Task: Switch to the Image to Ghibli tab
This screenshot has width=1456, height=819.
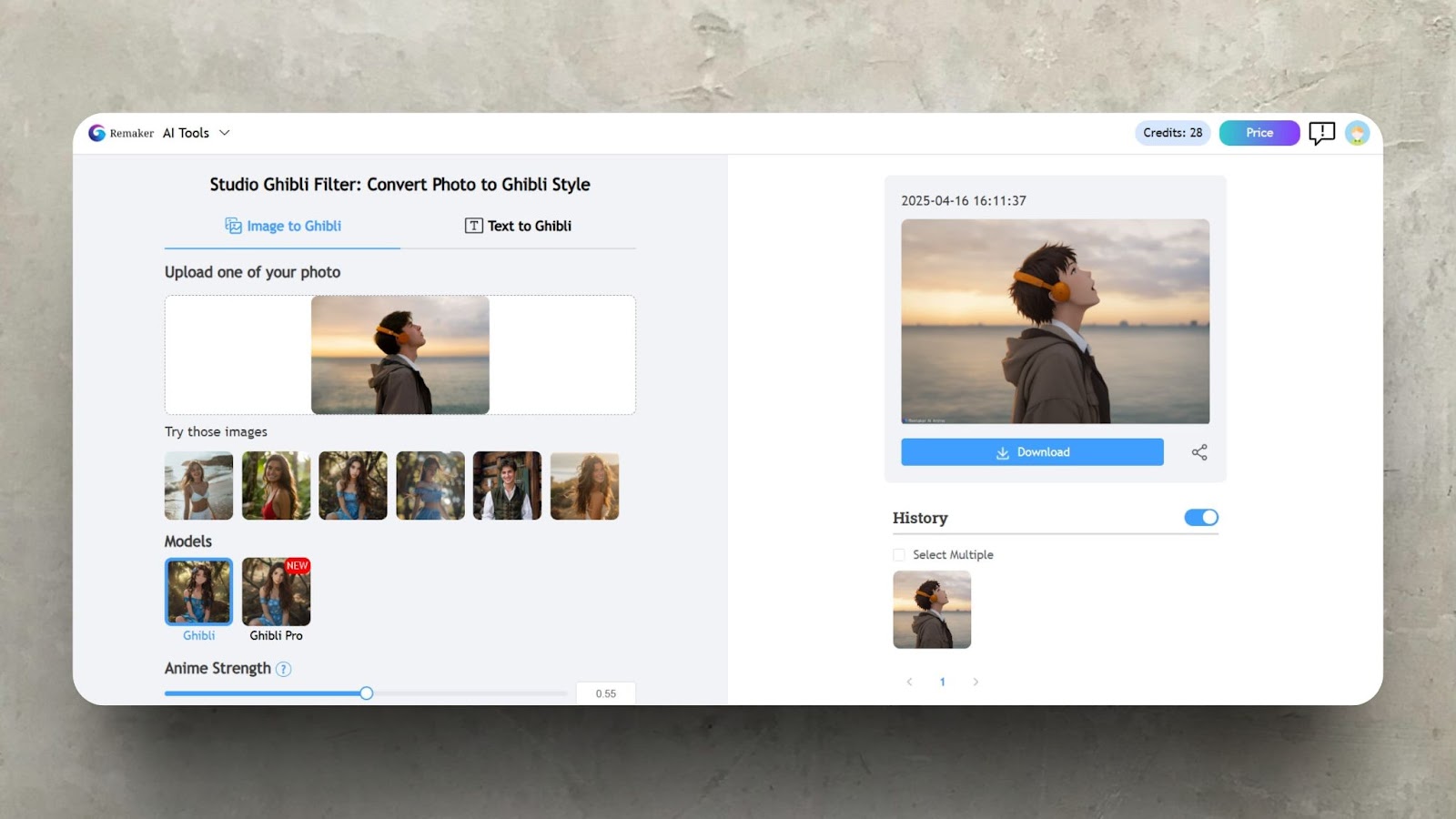Action: (x=283, y=226)
